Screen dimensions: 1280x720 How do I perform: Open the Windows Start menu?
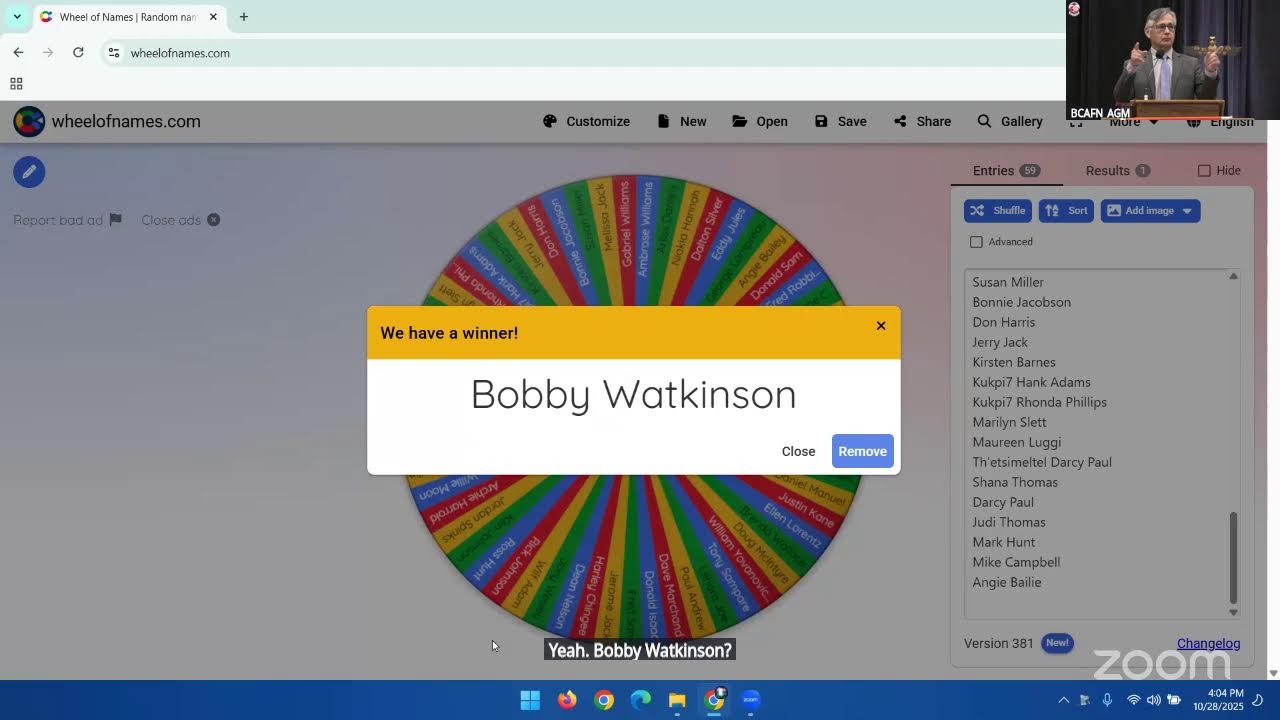(530, 700)
